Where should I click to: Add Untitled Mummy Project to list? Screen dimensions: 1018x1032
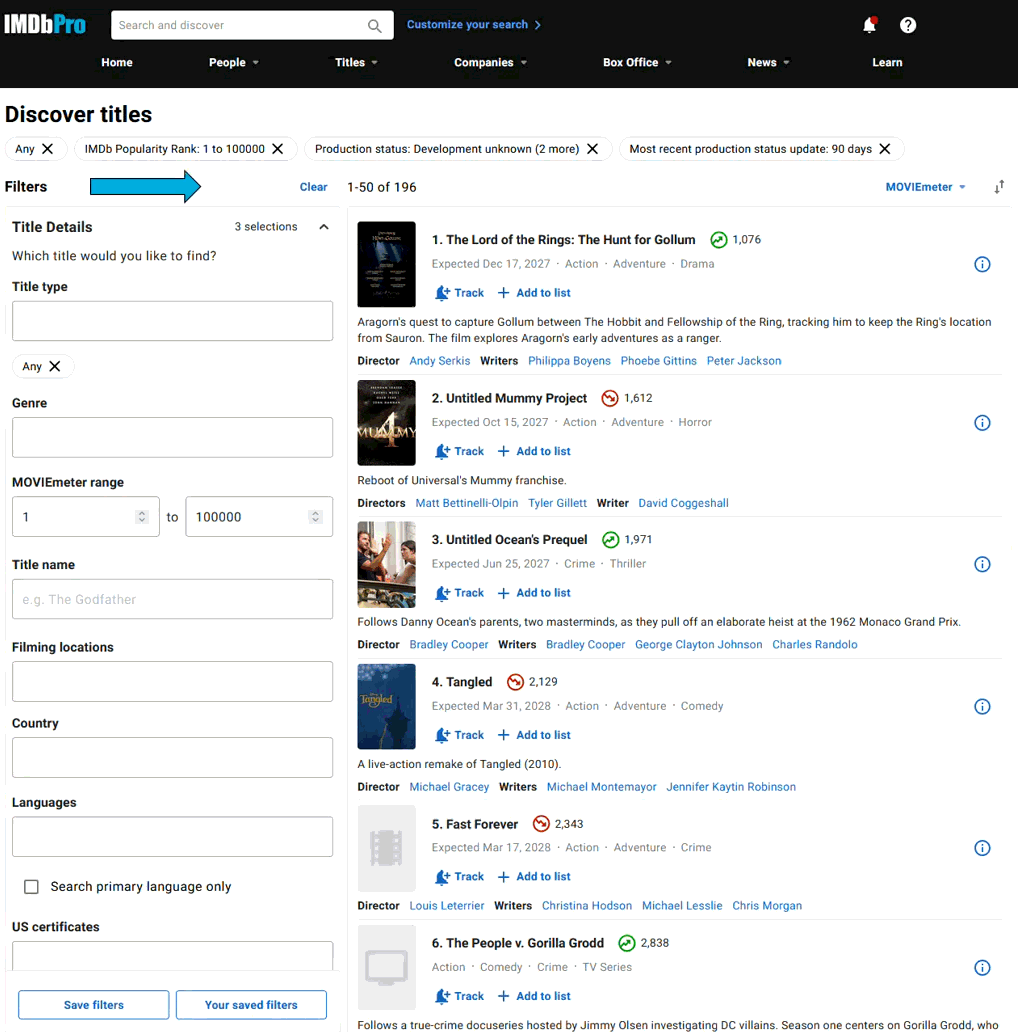[x=534, y=452]
